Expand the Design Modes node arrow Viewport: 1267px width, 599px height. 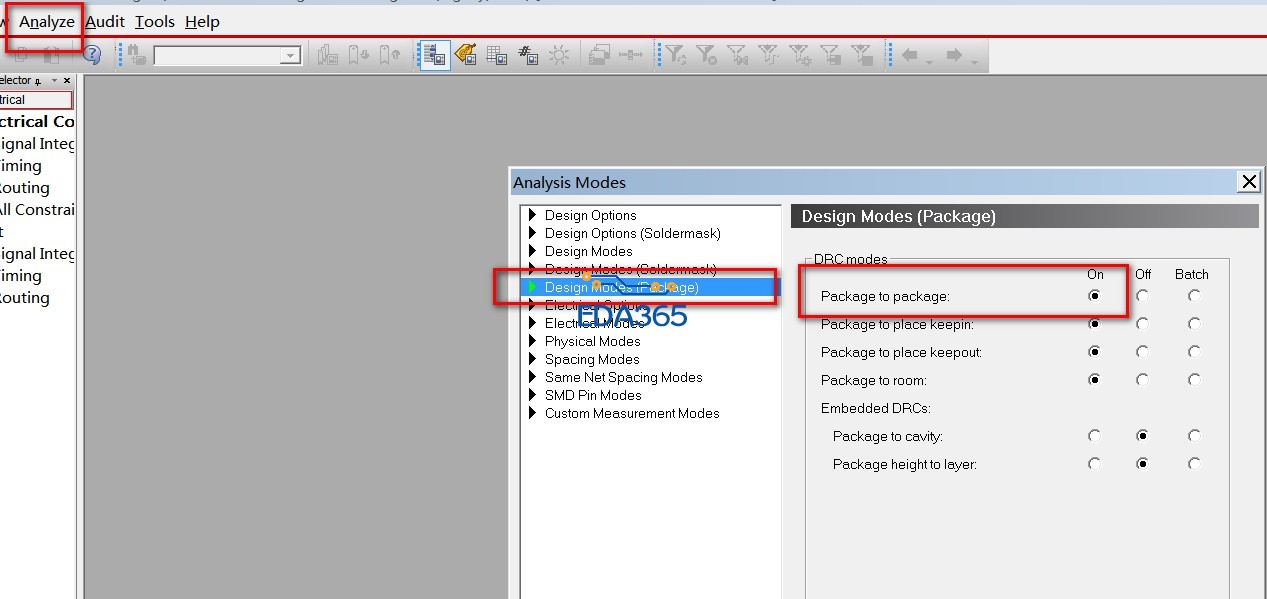point(533,251)
